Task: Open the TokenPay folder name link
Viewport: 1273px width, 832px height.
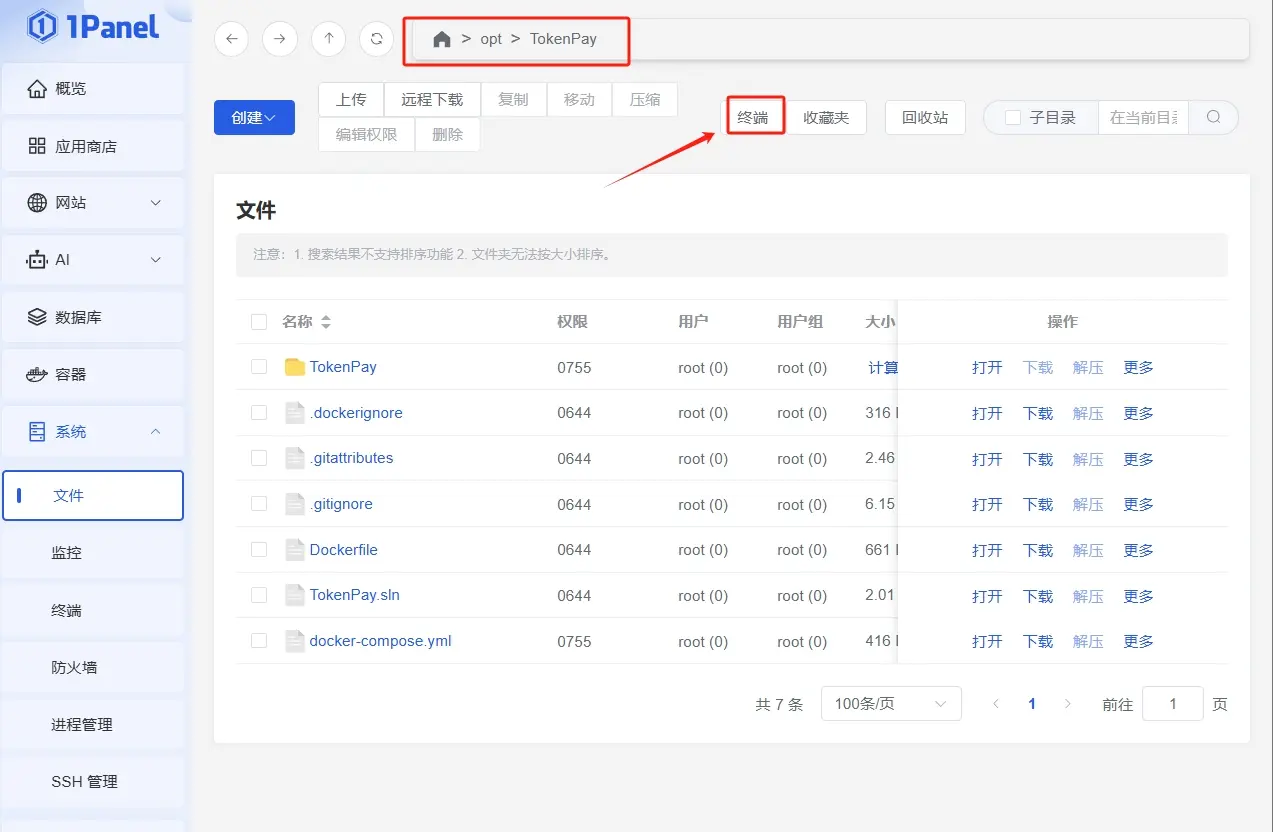Action: coord(343,367)
